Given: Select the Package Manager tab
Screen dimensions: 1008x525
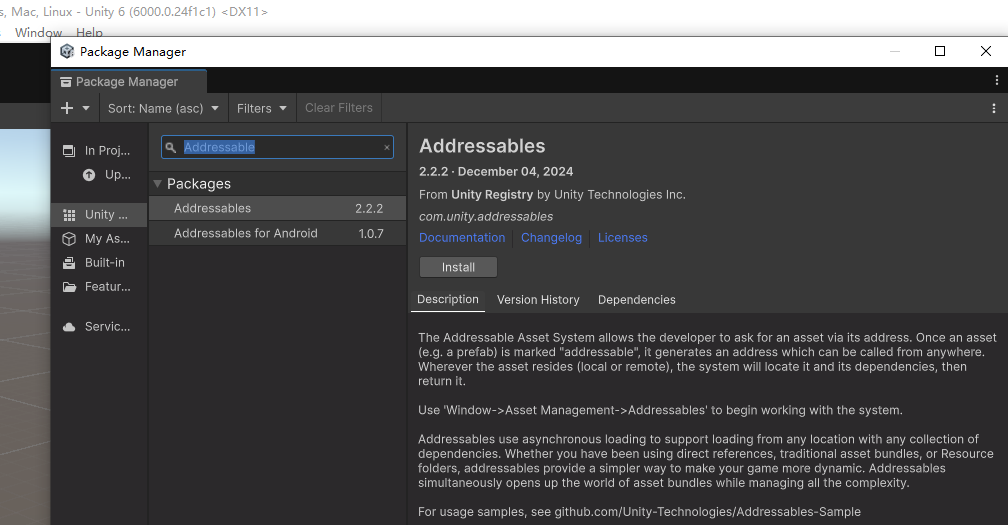Looking at the screenshot, I should pyautogui.click(x=129, y=82).
